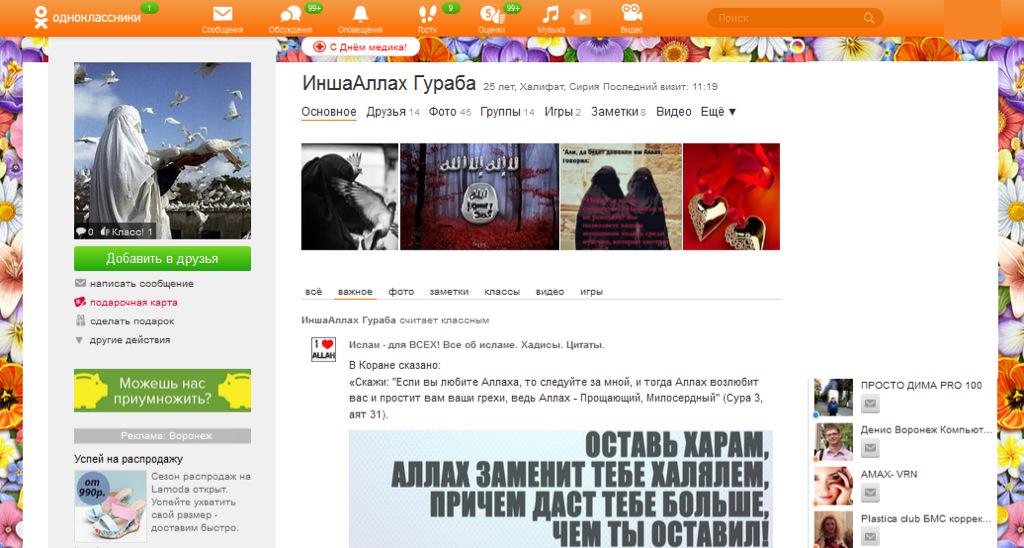Image resolution: width=1024 pixels, height=548 pixels.
Task: Open red forest photo thumbnail
Action: [x=479, y=197]
